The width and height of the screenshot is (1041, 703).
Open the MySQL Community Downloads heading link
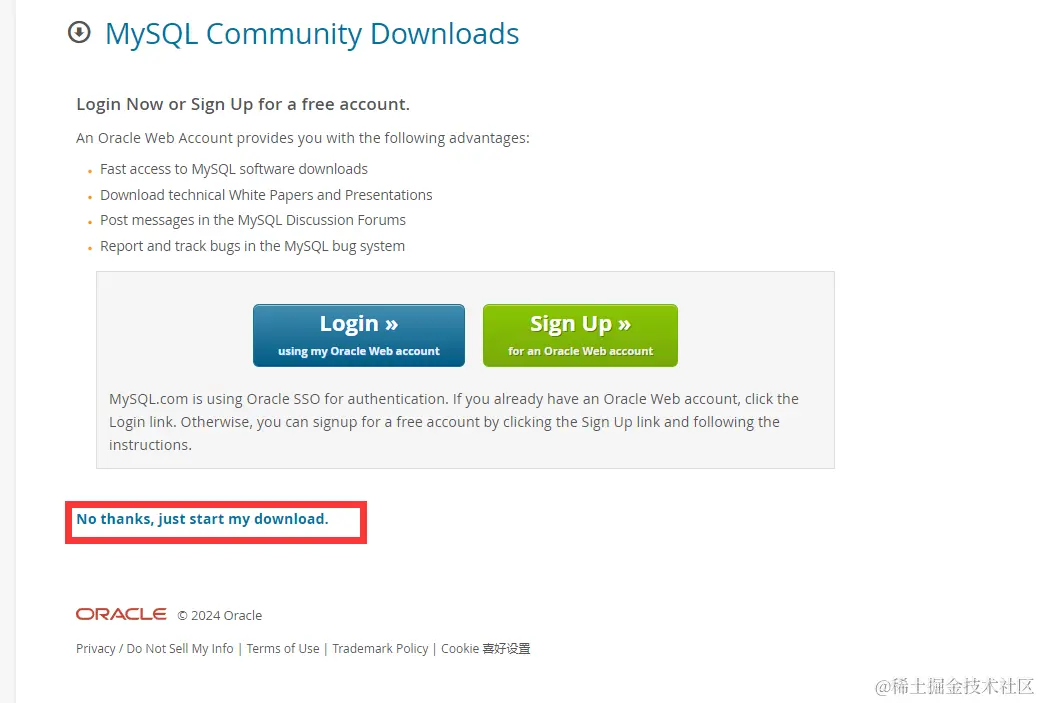tap(312, 34)
